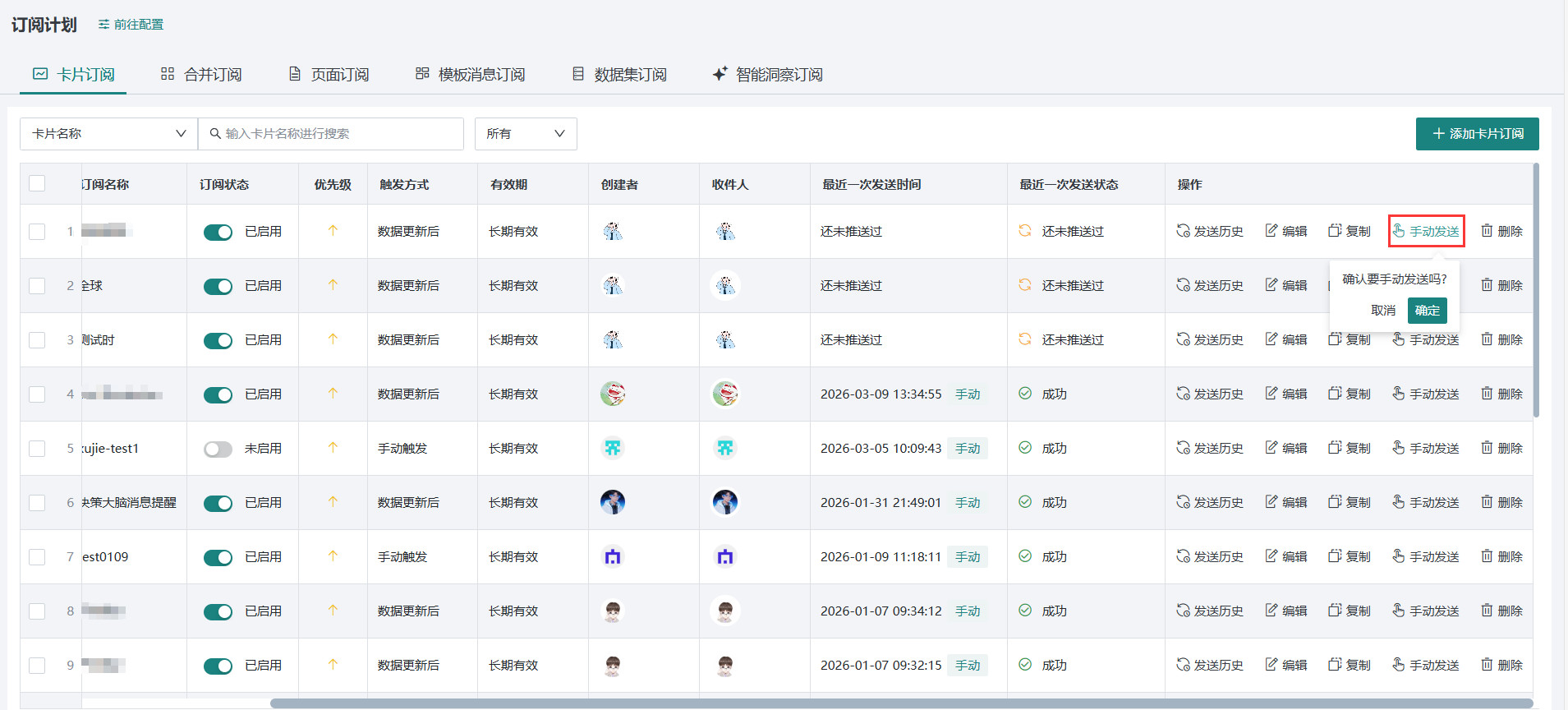Open the 模板消息订阅 tab
Screen dimensions: 1568x710
coord(470,75)
